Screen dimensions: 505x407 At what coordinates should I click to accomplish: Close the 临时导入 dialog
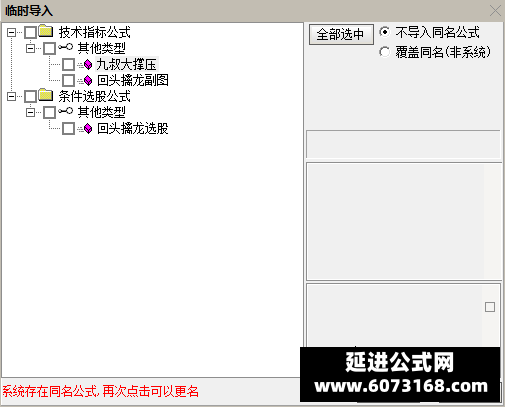[495, 11]
